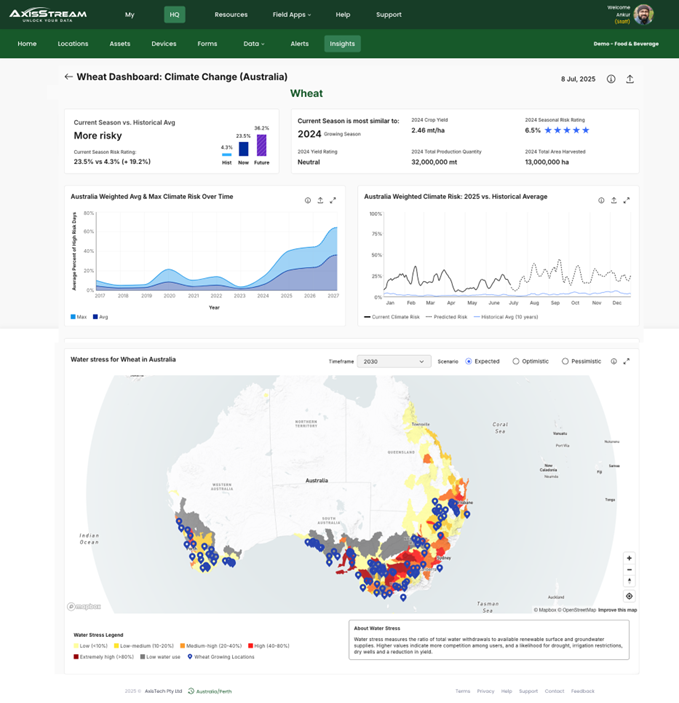This screenshot has height=703, width=679.
Task: Open the Alerts menu item
Action: click(299, 44)
